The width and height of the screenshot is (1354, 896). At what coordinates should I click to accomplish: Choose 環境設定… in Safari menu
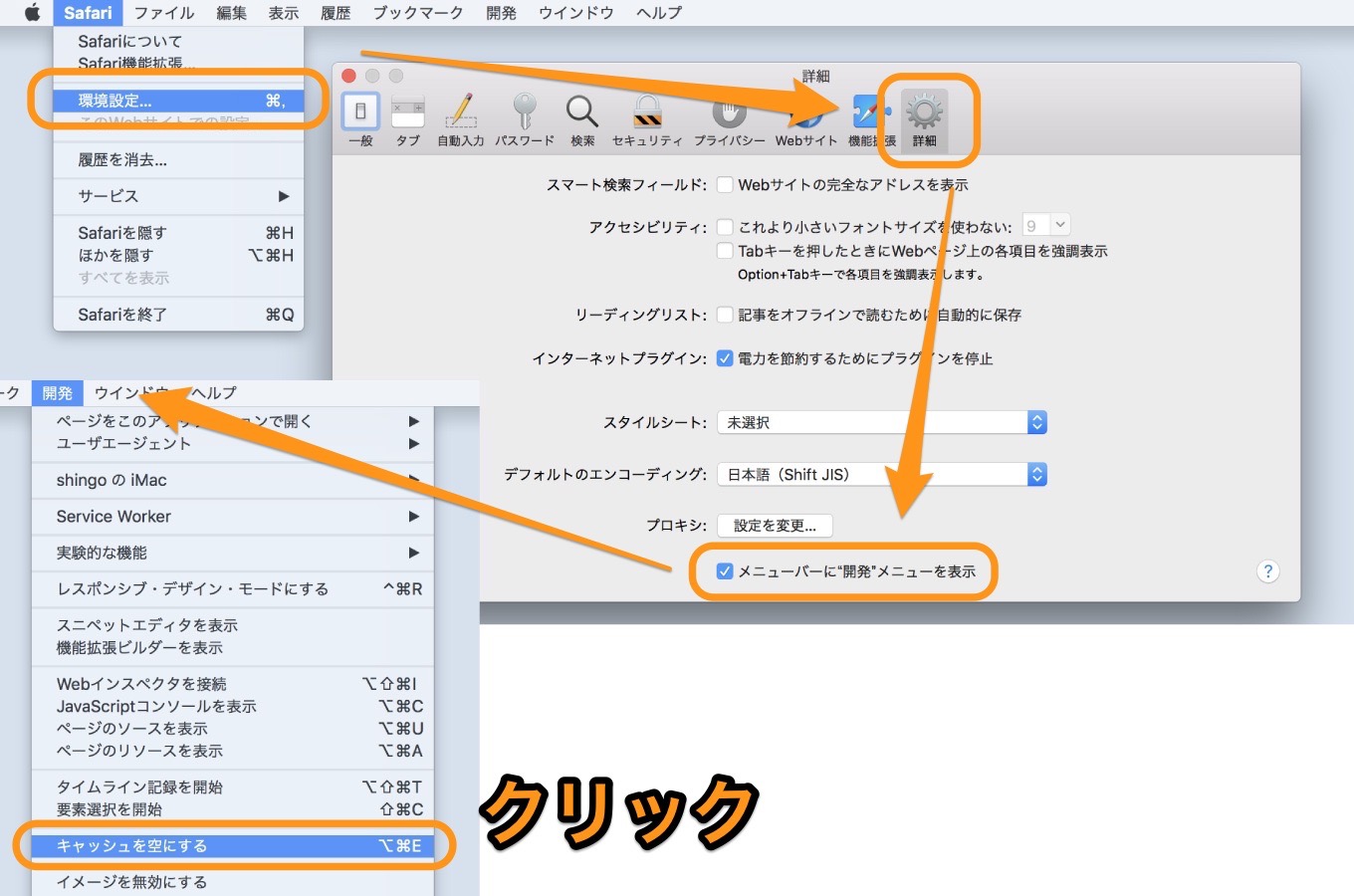point(178,101)
